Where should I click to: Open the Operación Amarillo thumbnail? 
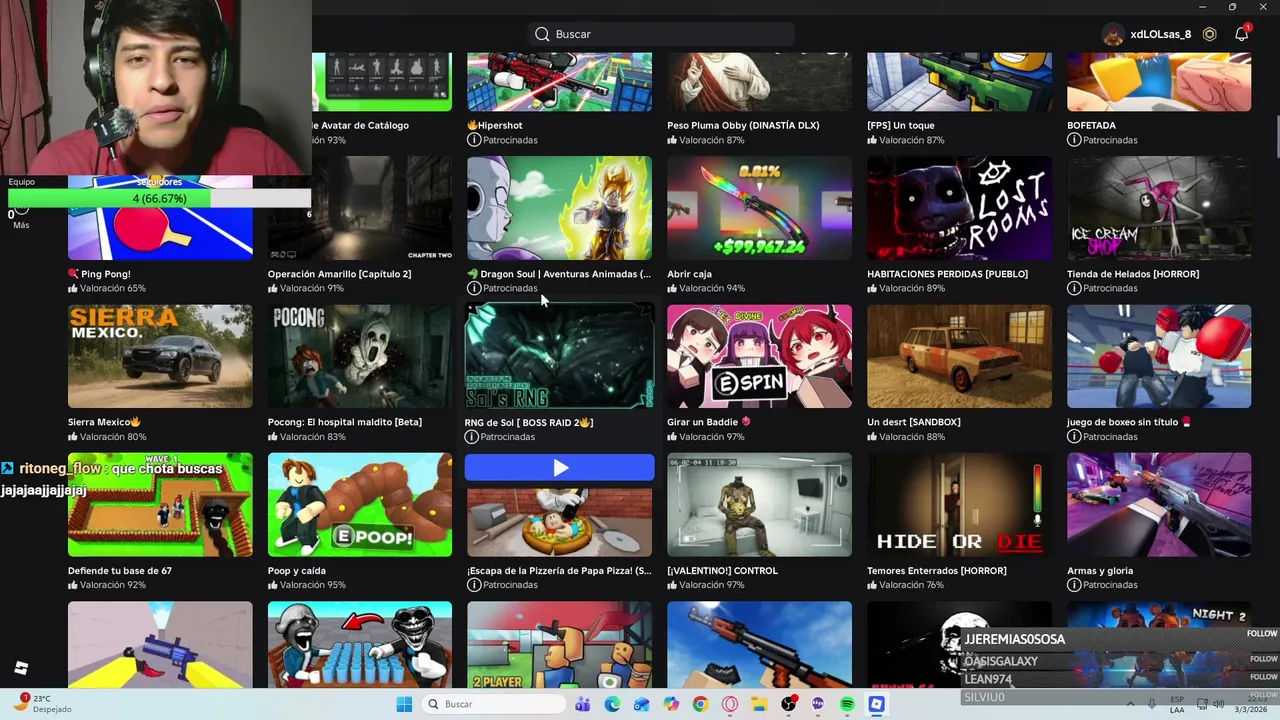(360, 208)
